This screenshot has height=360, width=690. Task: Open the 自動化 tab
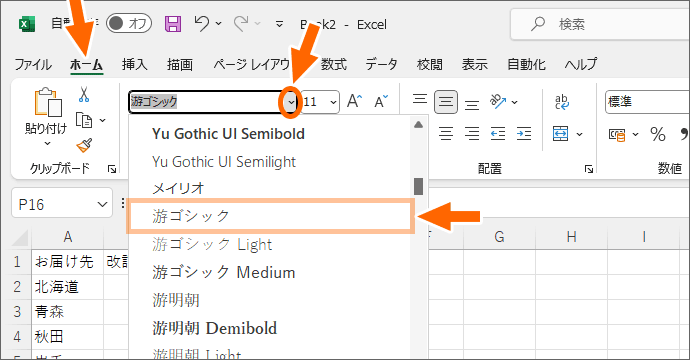pos(526,65)
